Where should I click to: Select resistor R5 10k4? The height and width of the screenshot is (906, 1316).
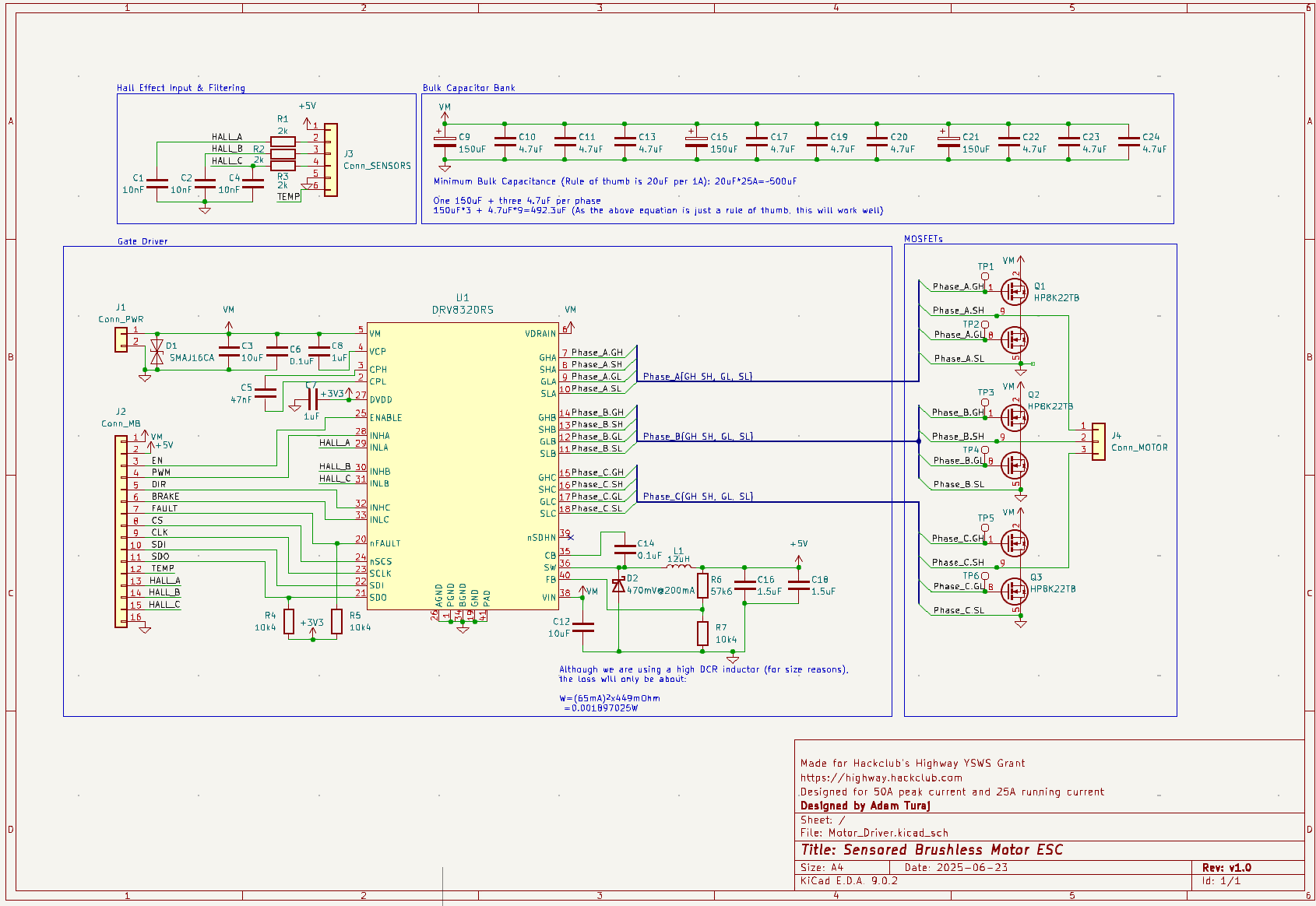[x=336, y=621]
